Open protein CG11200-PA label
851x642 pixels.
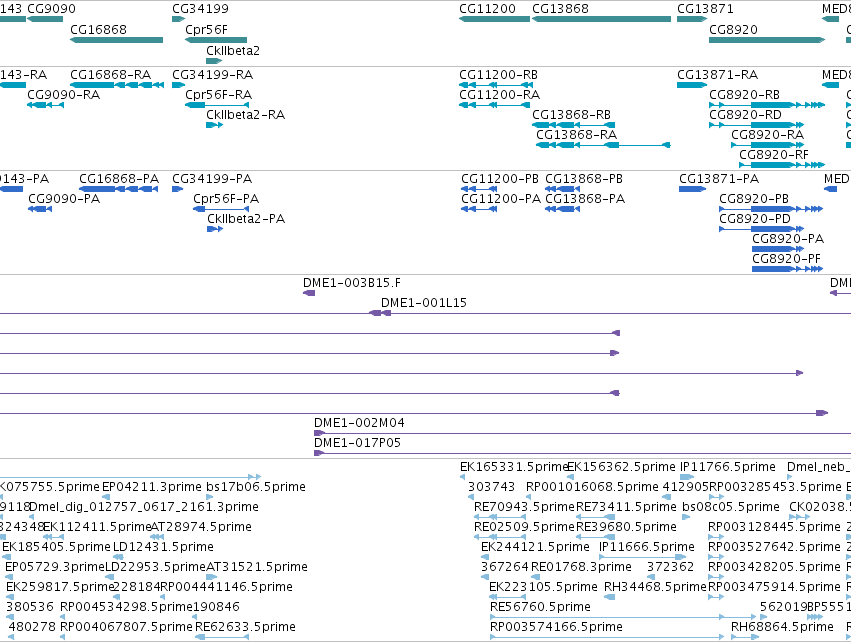501,199
